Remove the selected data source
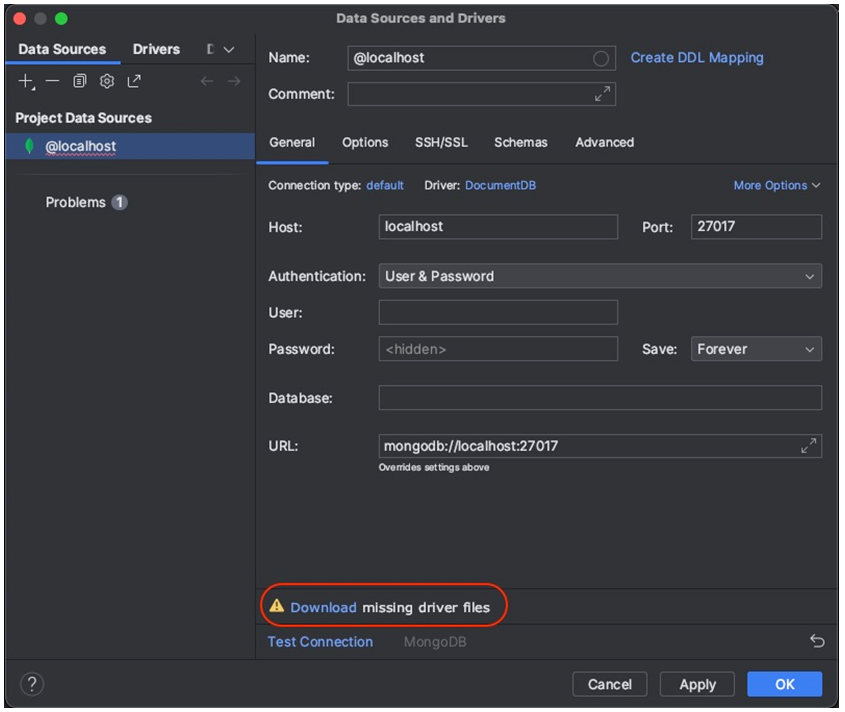Image resolution: width=845 pixels, height=712 pixels. point(52,81)
